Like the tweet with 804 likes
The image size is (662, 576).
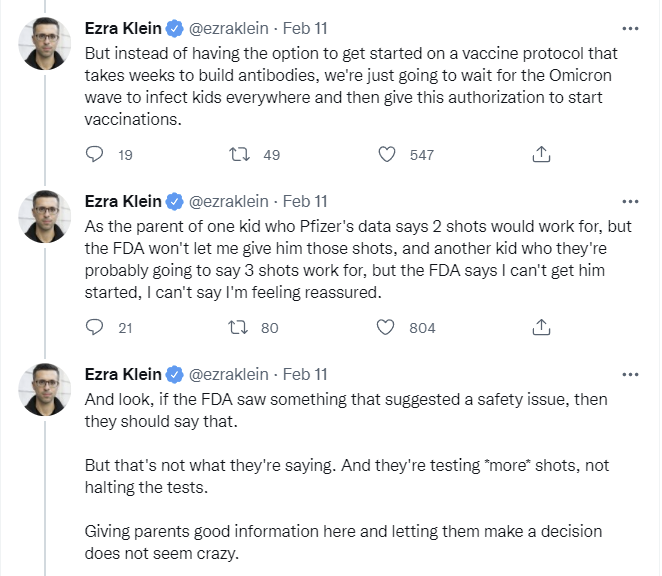pos(388,327)
